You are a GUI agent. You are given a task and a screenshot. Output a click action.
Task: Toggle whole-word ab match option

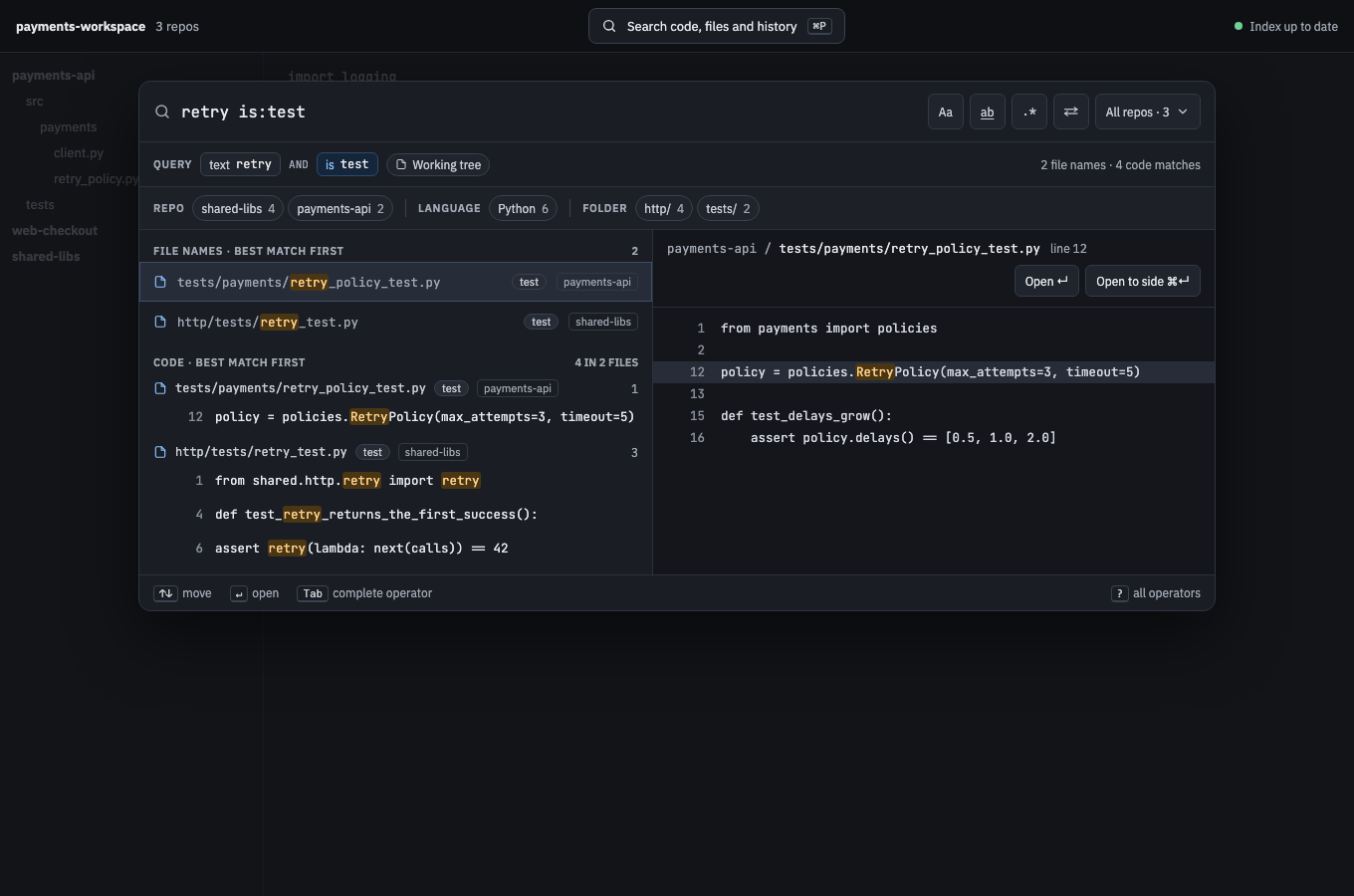pyautogui.click(x=988, y=112)
